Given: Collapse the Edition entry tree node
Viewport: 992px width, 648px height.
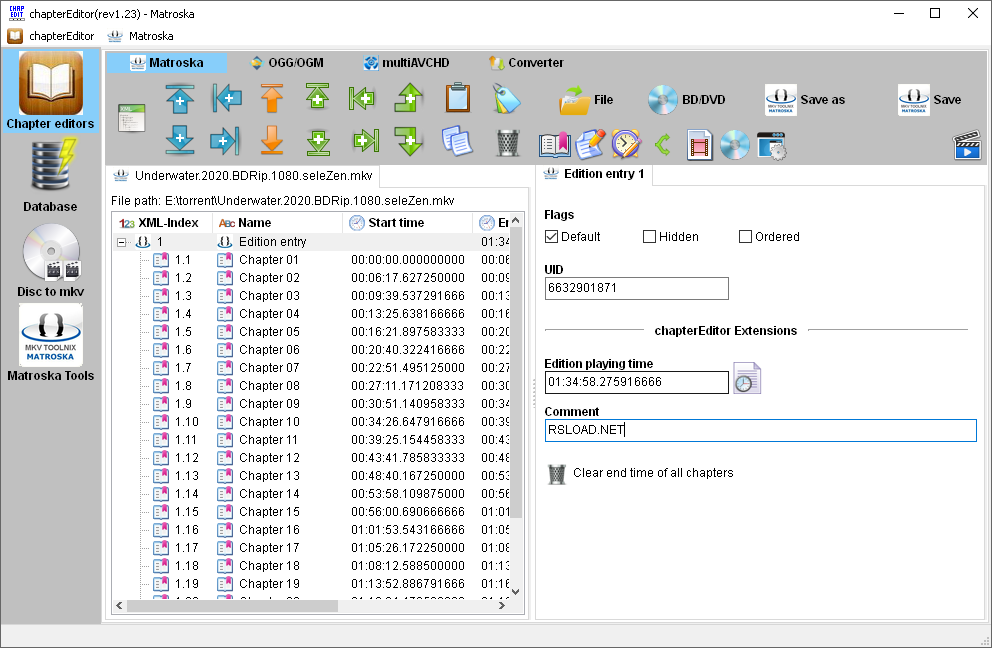Looking at the screenshot, I should (123, 241).
